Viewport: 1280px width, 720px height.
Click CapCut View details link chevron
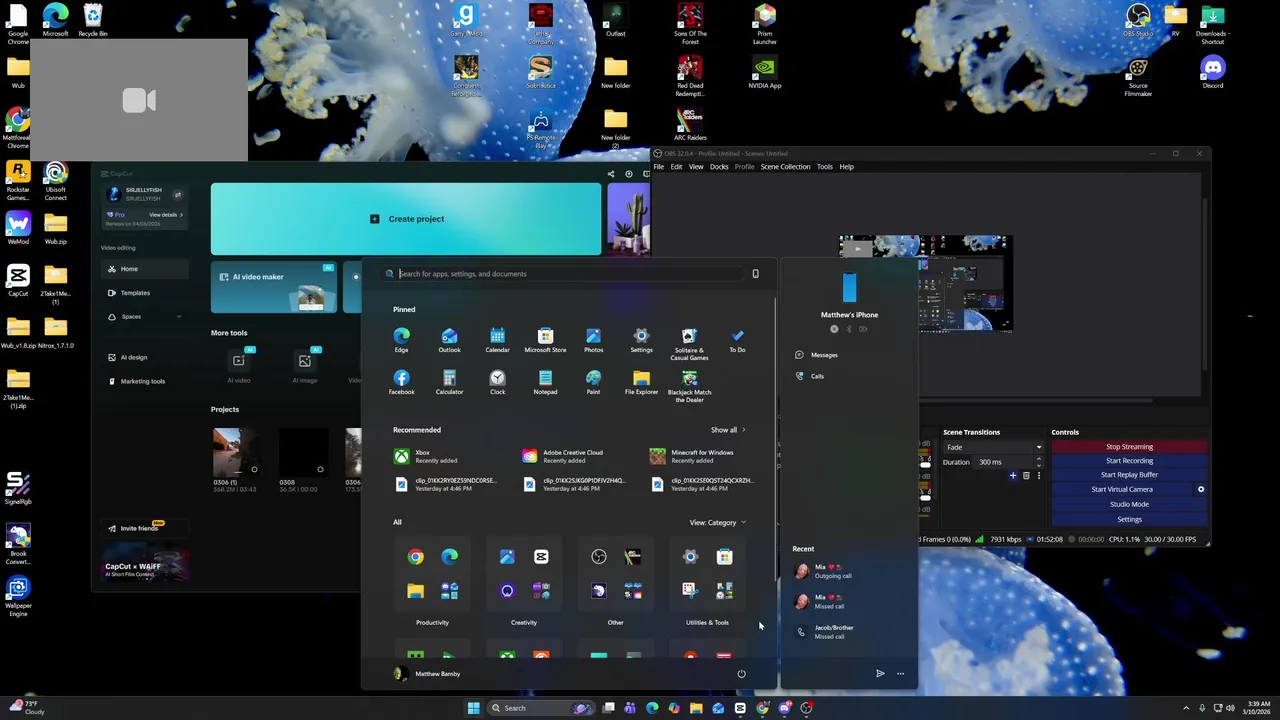[x=182, y=215]
